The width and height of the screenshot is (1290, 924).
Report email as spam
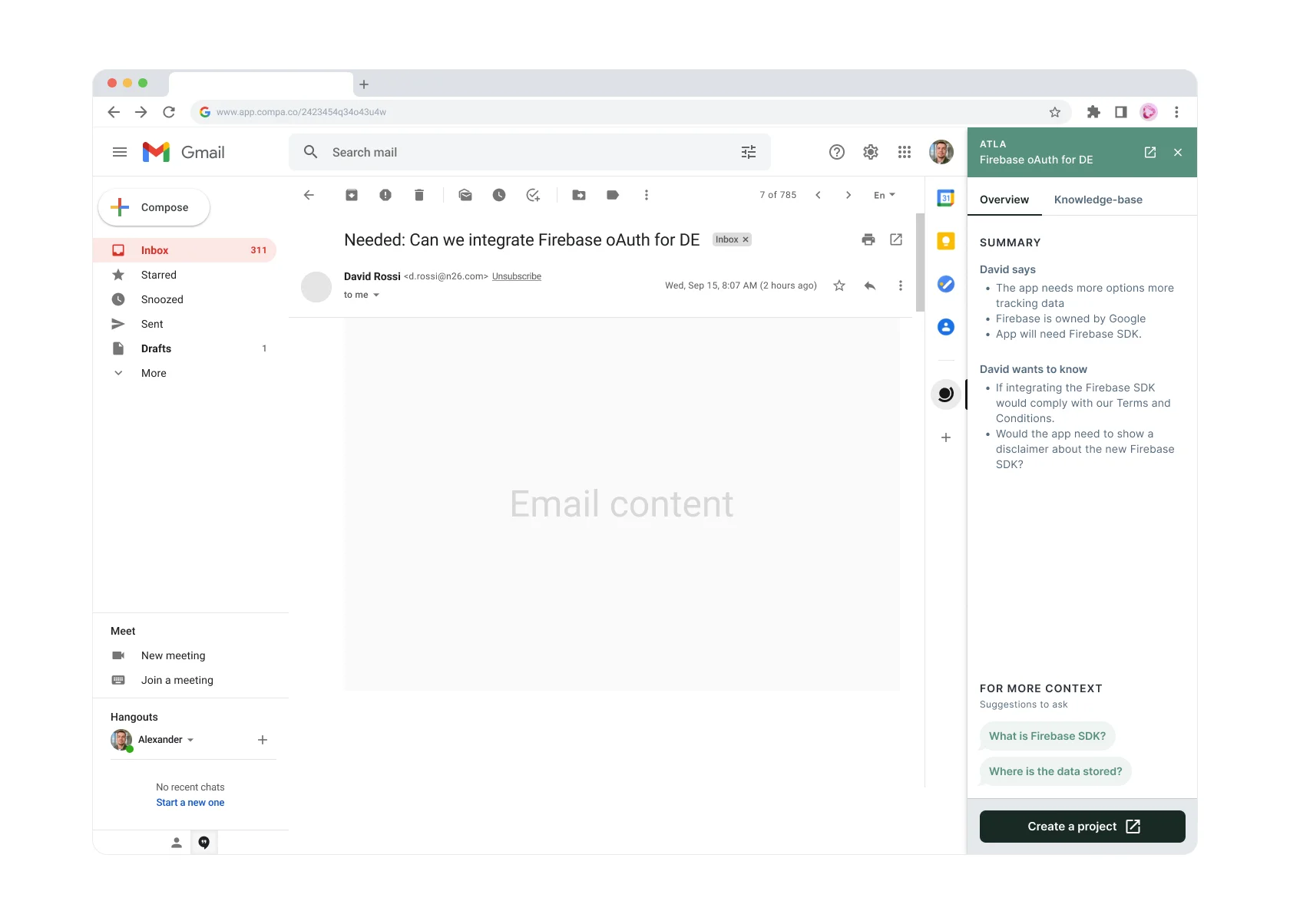tap(385, 195)
